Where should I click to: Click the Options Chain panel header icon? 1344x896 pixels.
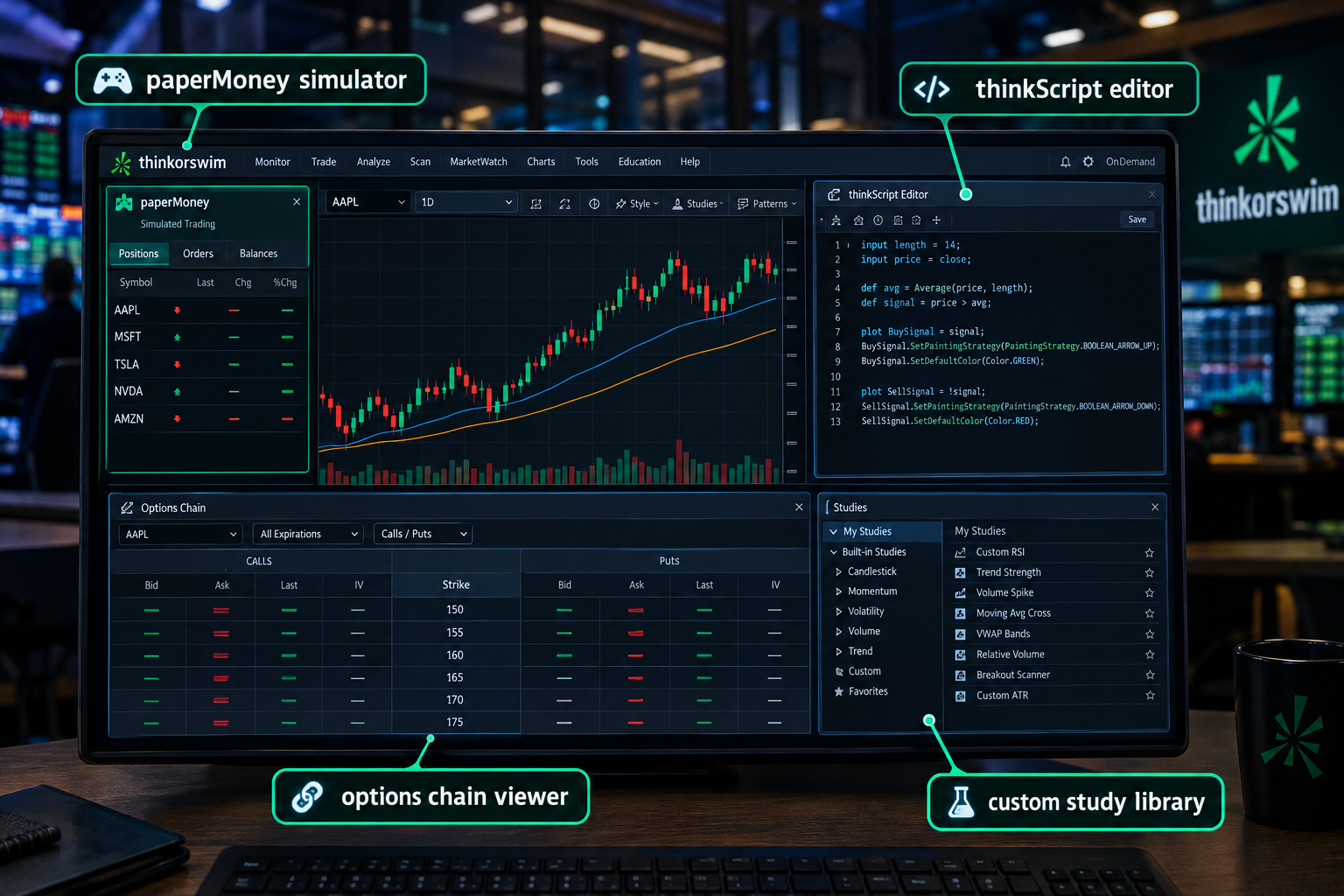[x=127, y=507]
